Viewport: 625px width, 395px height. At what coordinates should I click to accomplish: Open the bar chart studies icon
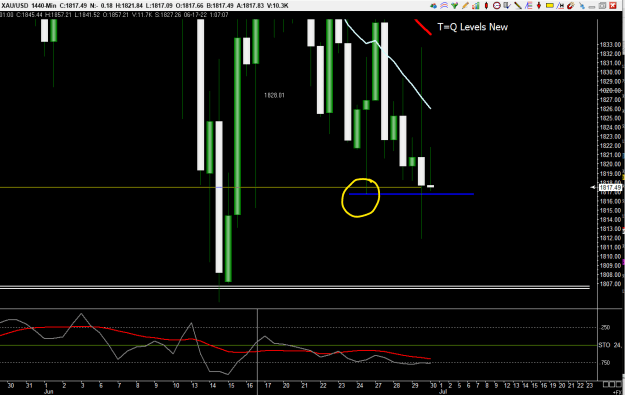(476, 6)
